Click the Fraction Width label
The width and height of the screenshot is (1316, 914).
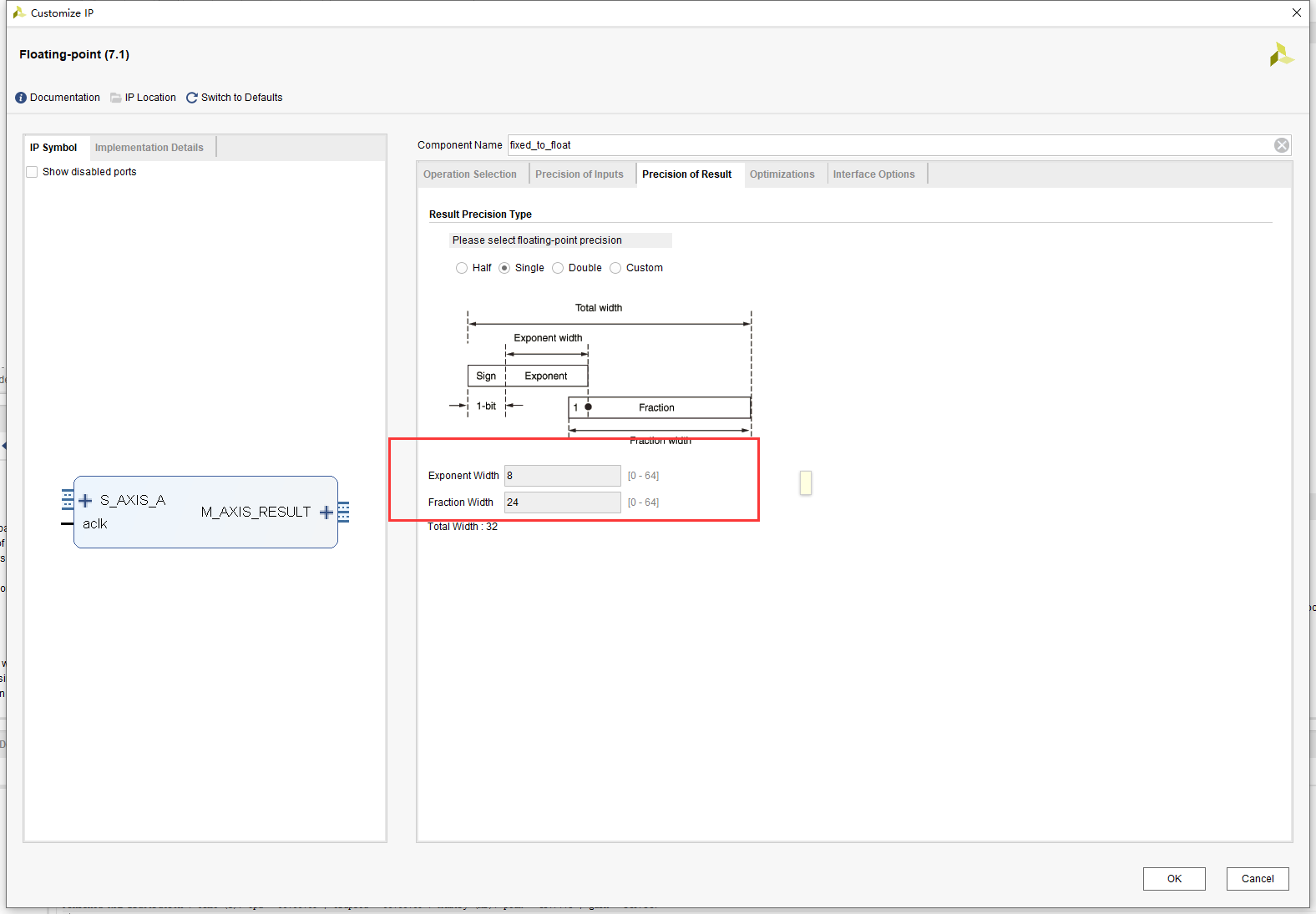[x=461, y=502]
